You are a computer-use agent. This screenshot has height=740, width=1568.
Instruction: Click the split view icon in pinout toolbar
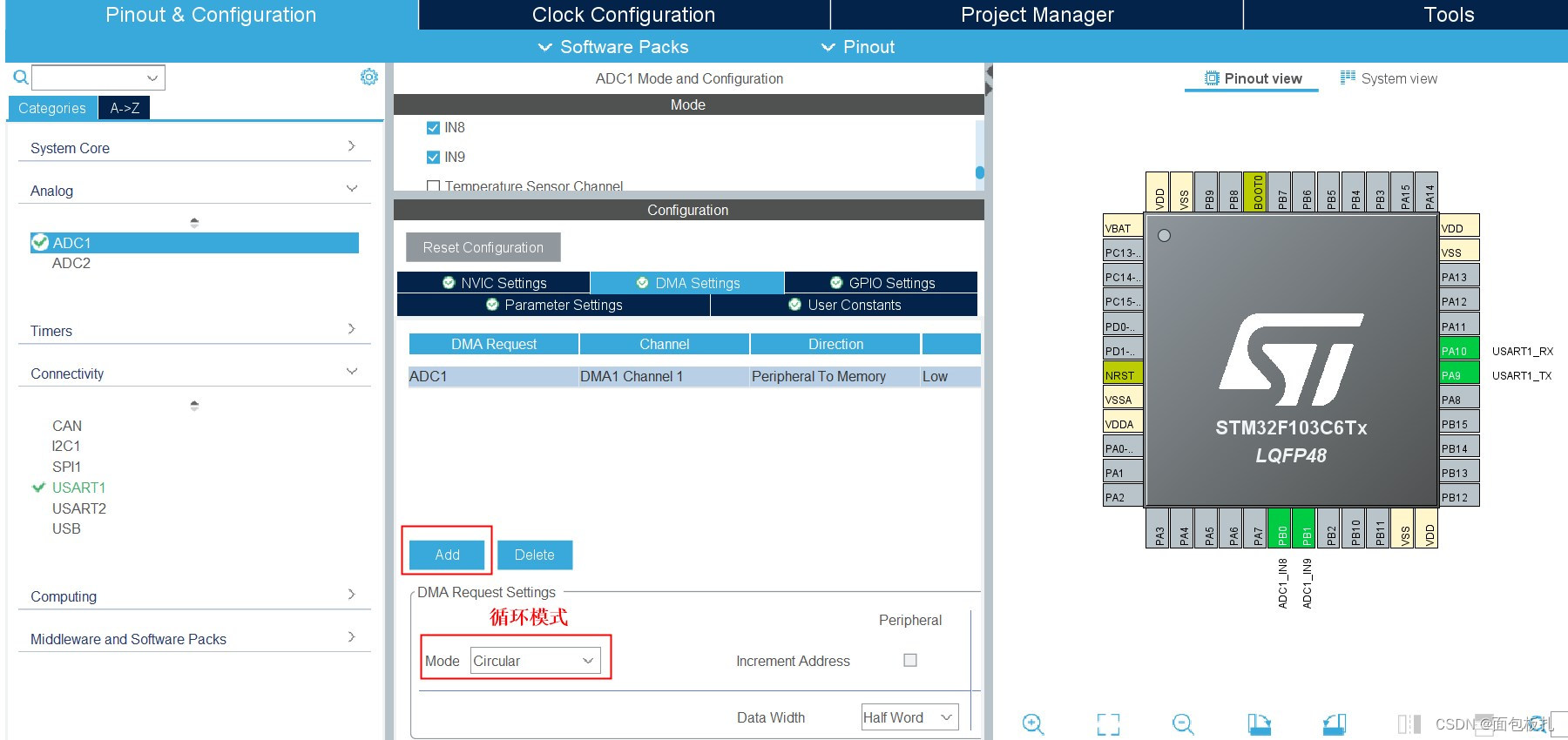(1409, 723)
